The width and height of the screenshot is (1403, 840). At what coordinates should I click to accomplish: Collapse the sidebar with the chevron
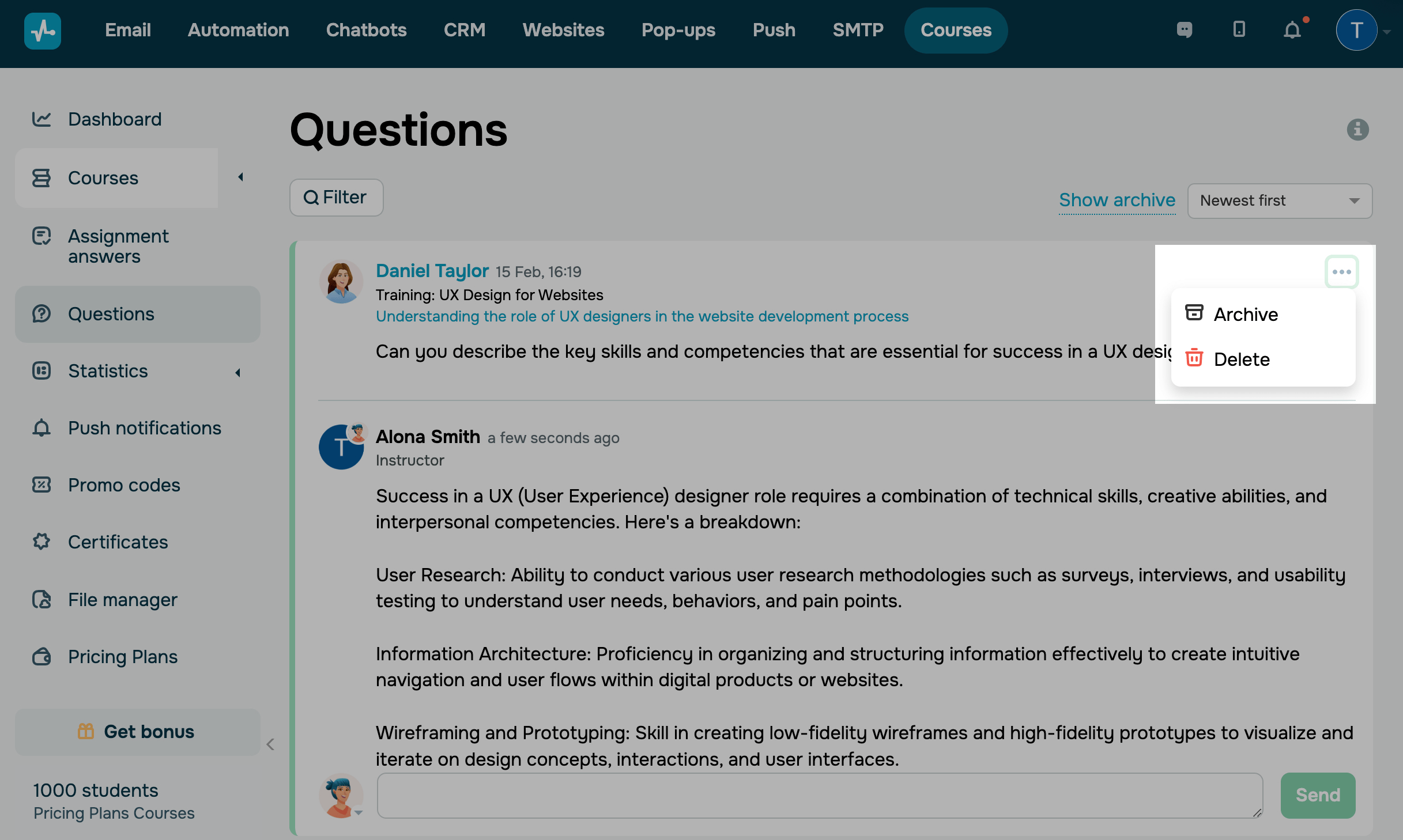tap(270, 744)
